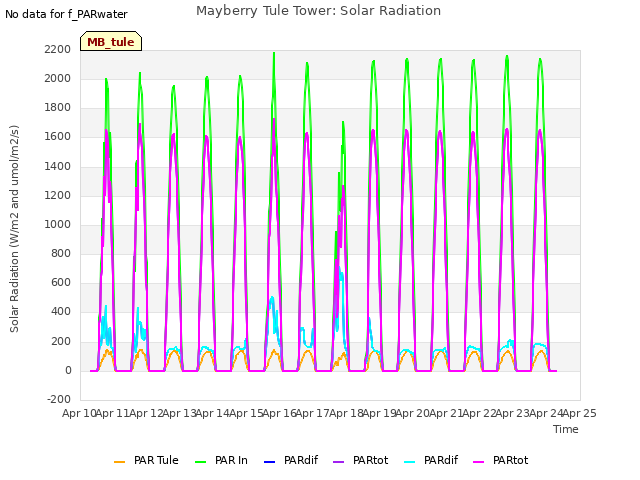
Task: Click the 'Time' x-axis label
Action: (x=566, y=429)
